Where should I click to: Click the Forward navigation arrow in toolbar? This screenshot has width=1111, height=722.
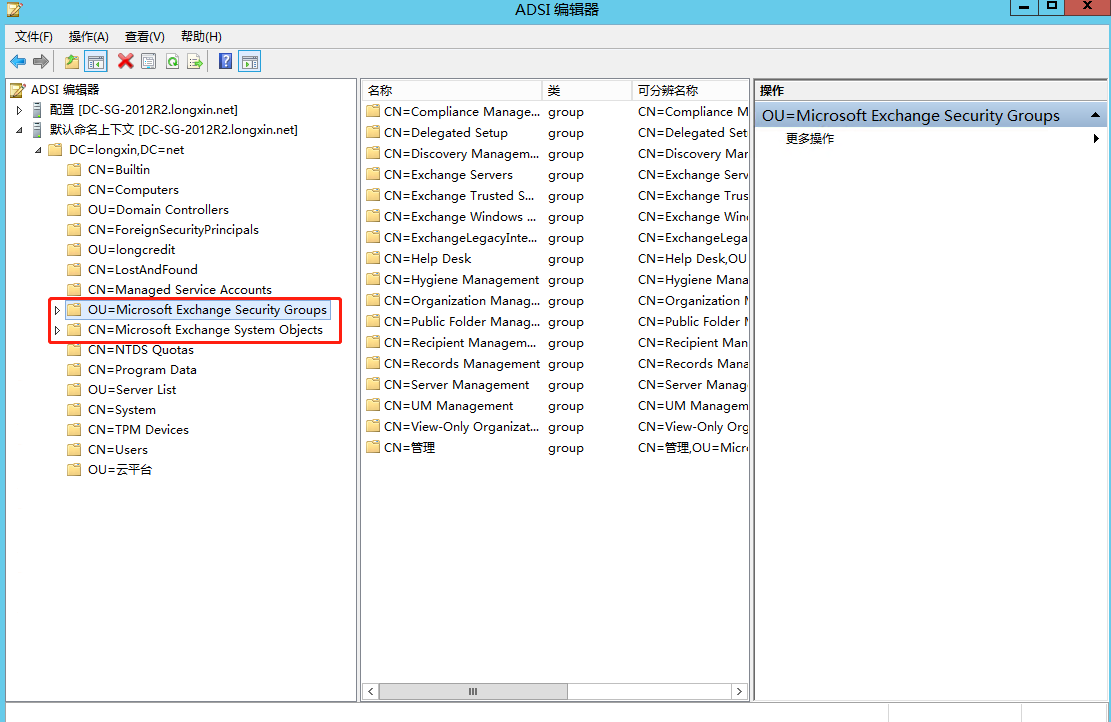[40, 61]
